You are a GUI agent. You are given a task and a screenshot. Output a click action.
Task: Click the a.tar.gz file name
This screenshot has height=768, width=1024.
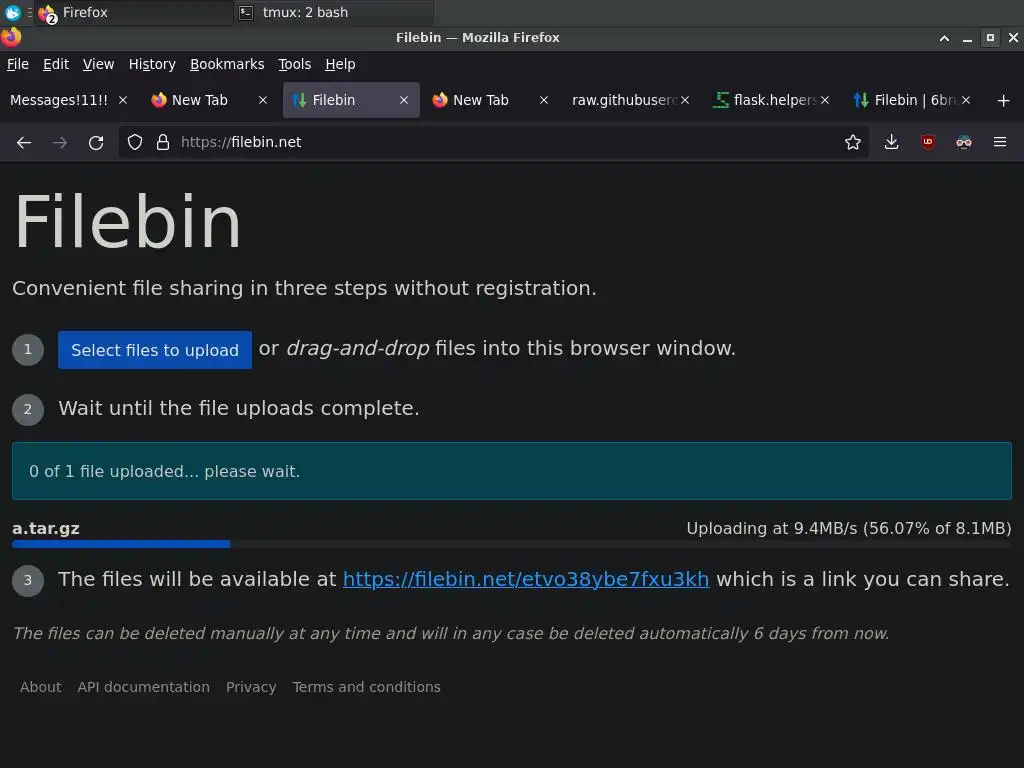pyautogui.click(x=46, y=528)
